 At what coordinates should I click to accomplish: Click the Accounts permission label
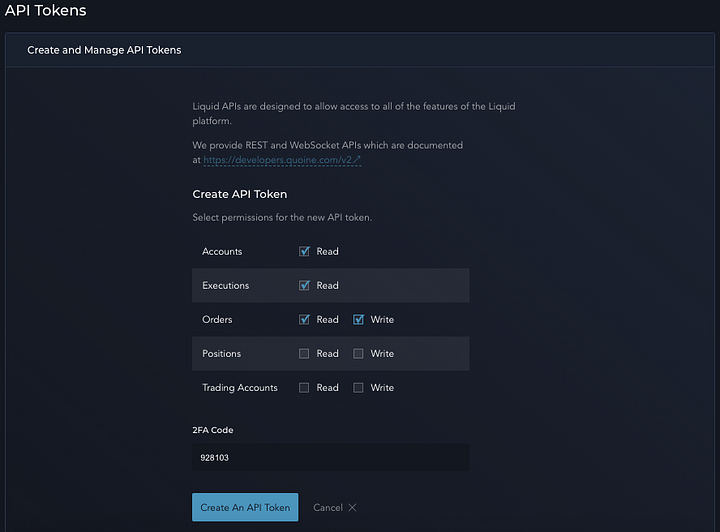(222, 252)
